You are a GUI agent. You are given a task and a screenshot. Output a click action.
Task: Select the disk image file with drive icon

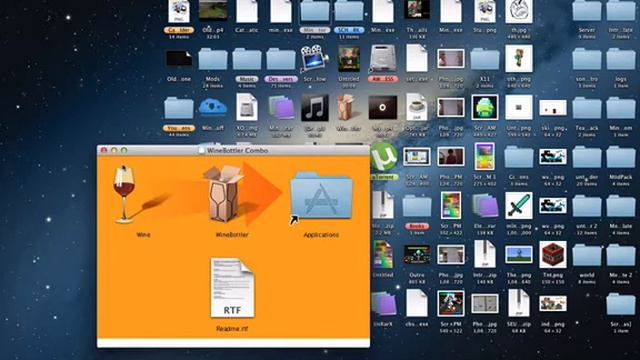click(x=247, y=108)
